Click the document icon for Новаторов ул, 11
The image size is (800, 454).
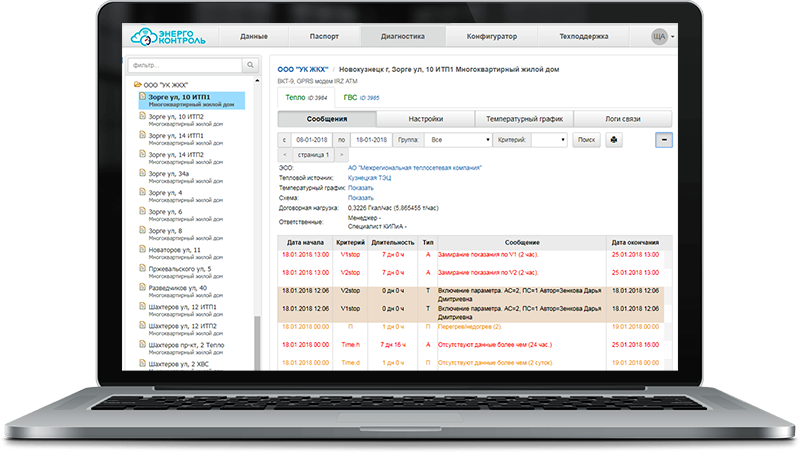click(143, 249)
